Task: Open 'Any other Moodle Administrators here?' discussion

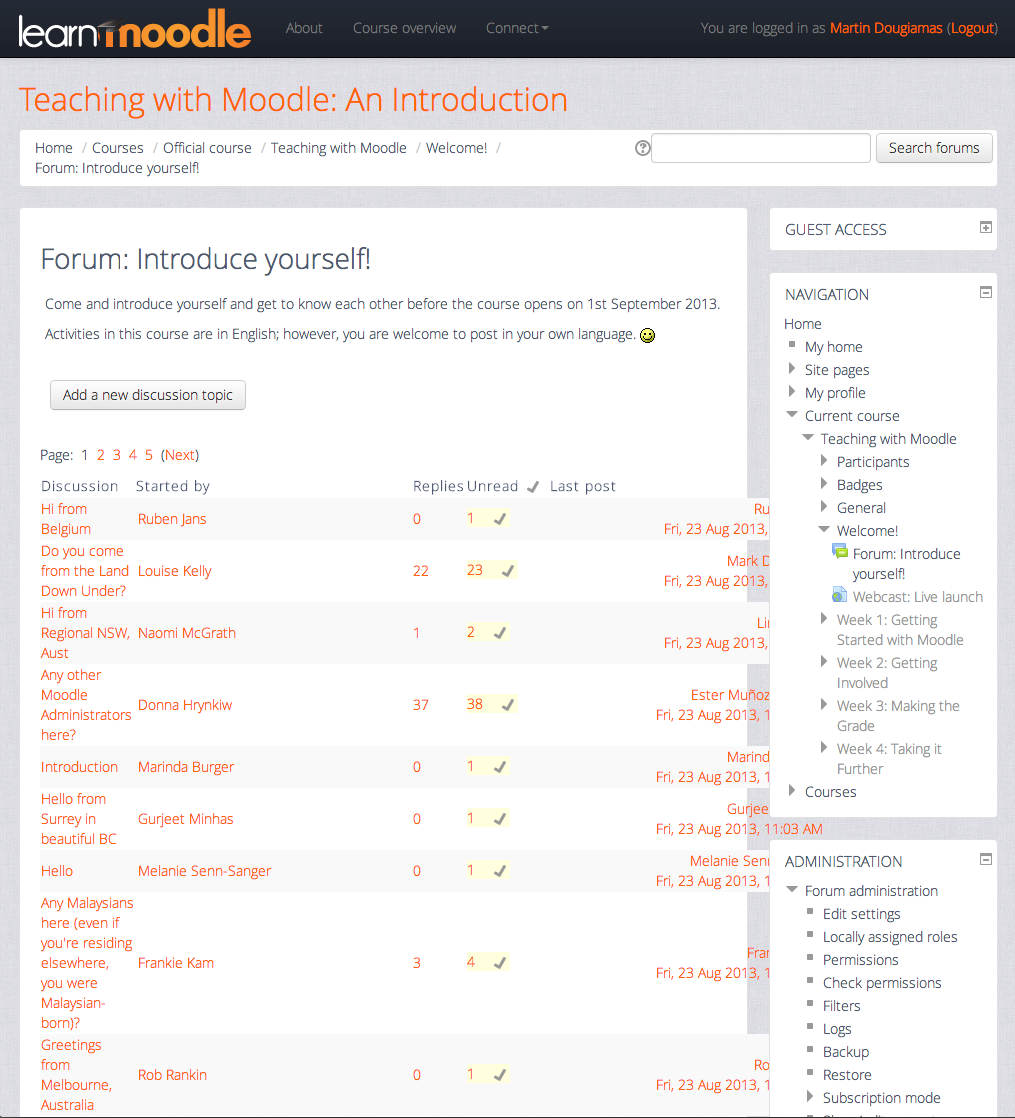Action: (x=86, y=705)
